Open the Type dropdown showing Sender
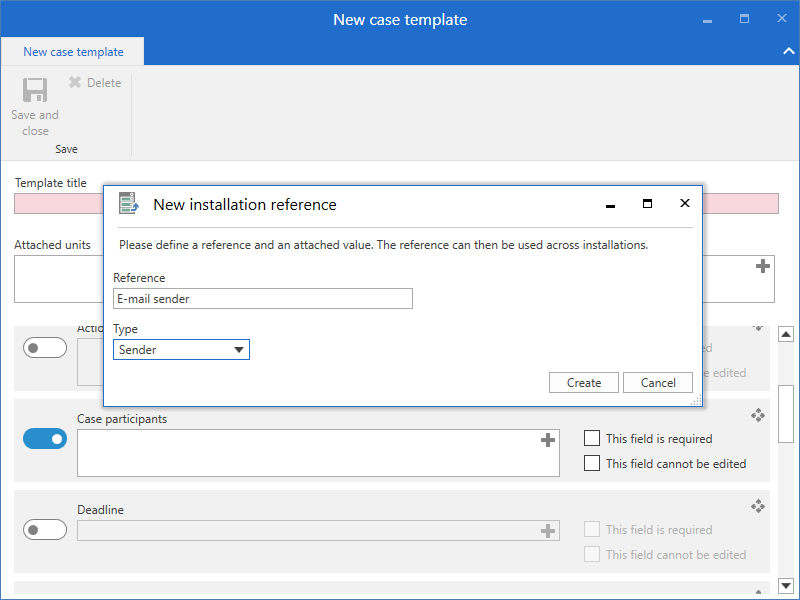 point(181,350)
